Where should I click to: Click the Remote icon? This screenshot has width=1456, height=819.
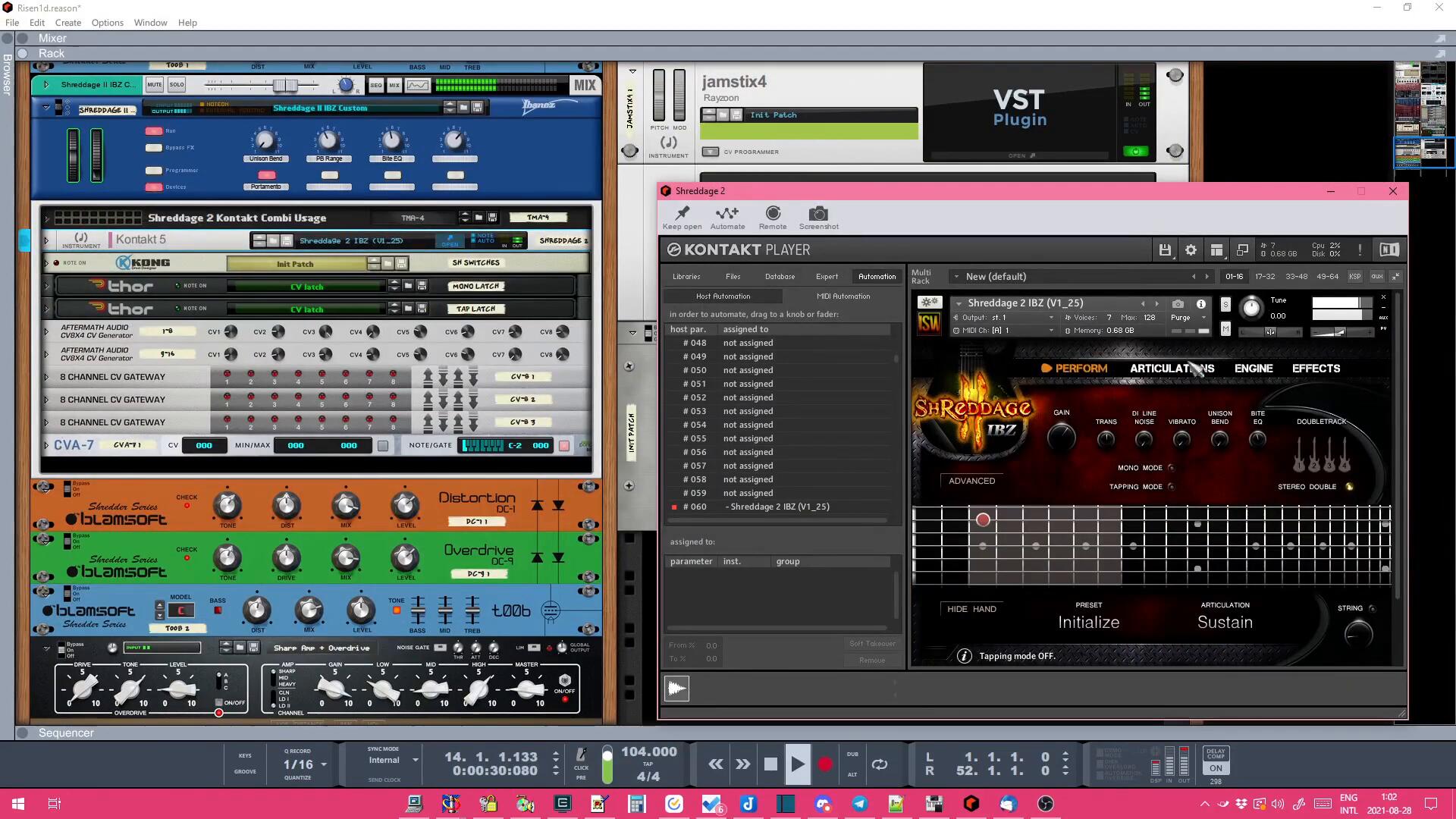click(772, 215)
